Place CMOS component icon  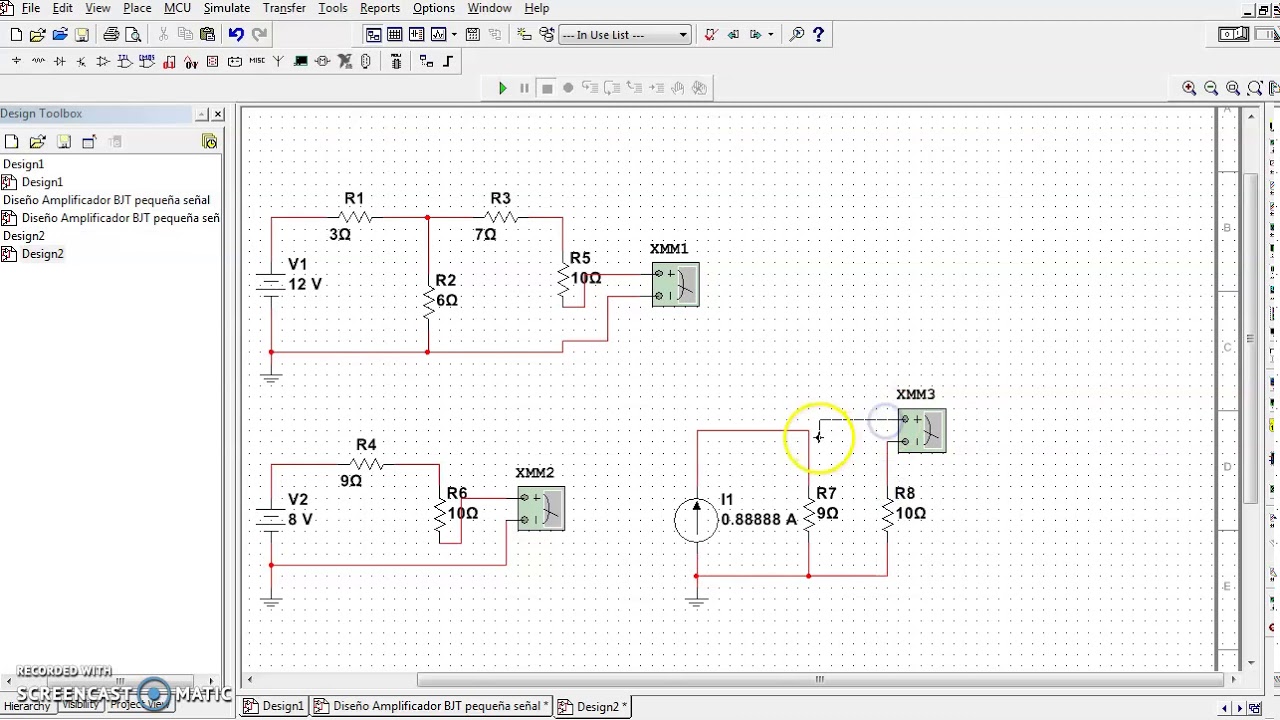point(146,61)
